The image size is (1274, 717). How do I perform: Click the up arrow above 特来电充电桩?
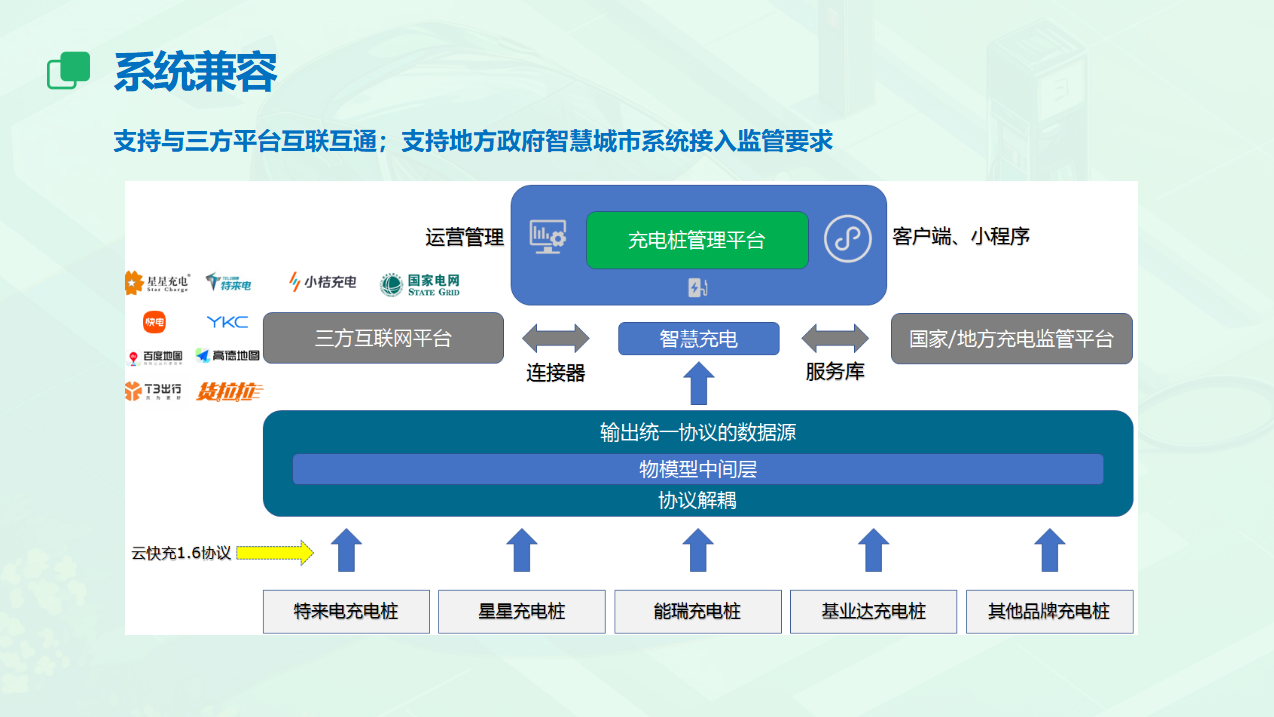[x=346, y=550]
